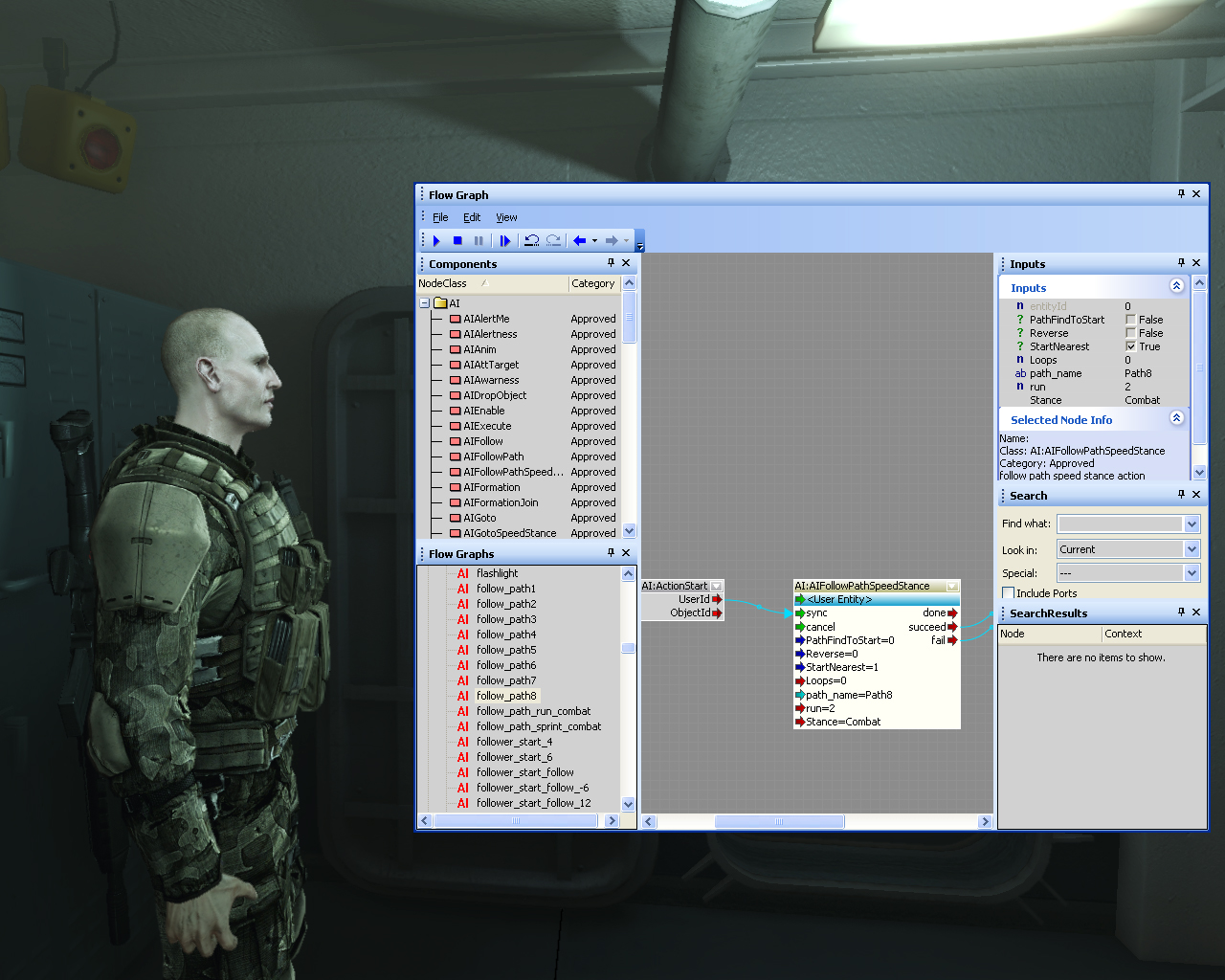Click ObjectId output port on ActionStart

click(717, 612)
